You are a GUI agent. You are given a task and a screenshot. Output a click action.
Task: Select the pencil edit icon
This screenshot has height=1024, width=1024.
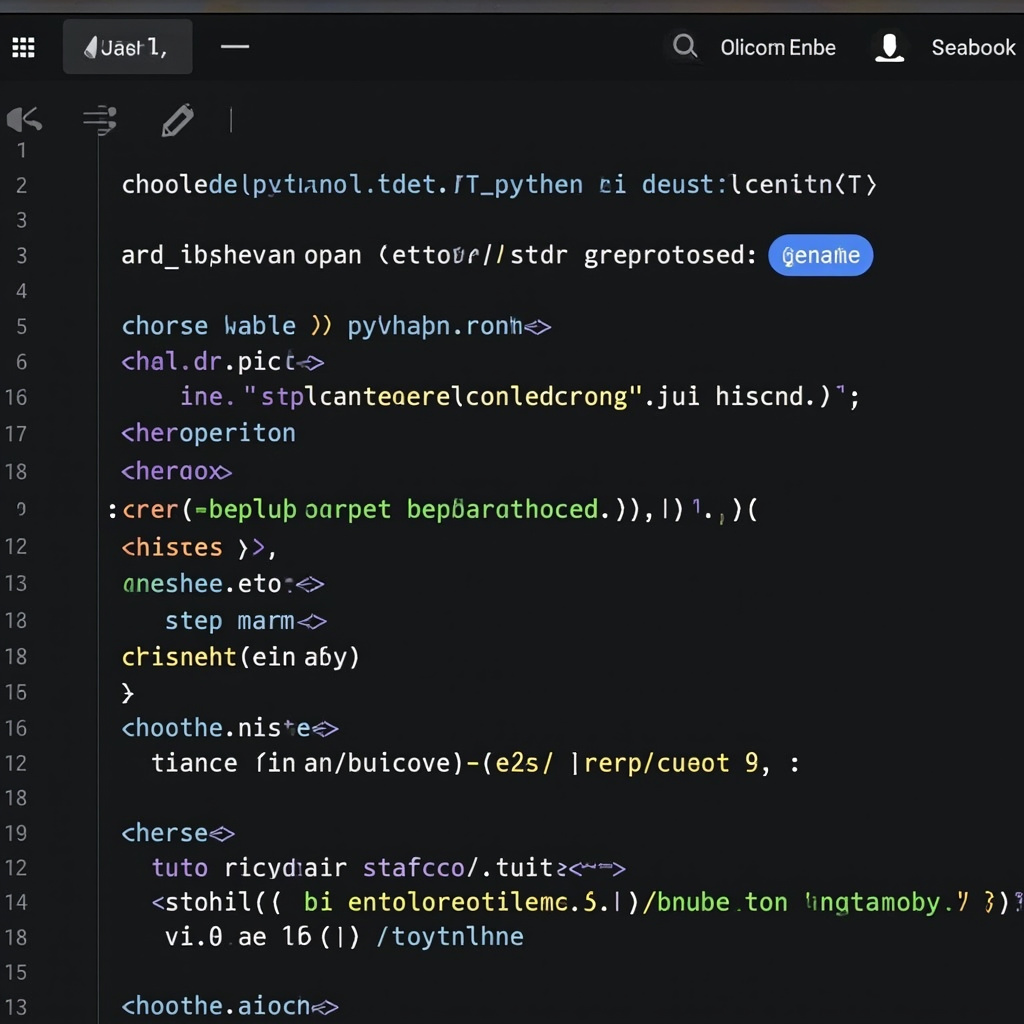coord(178,120)
